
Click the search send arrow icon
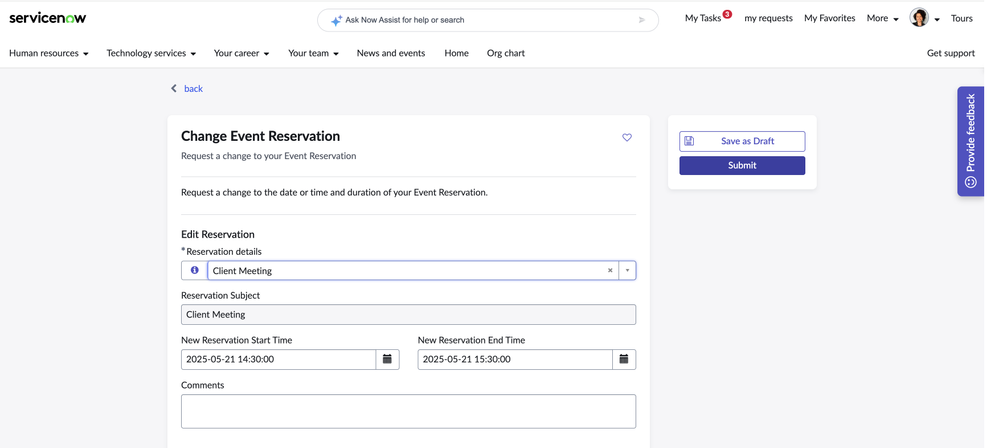coord(642,20)
